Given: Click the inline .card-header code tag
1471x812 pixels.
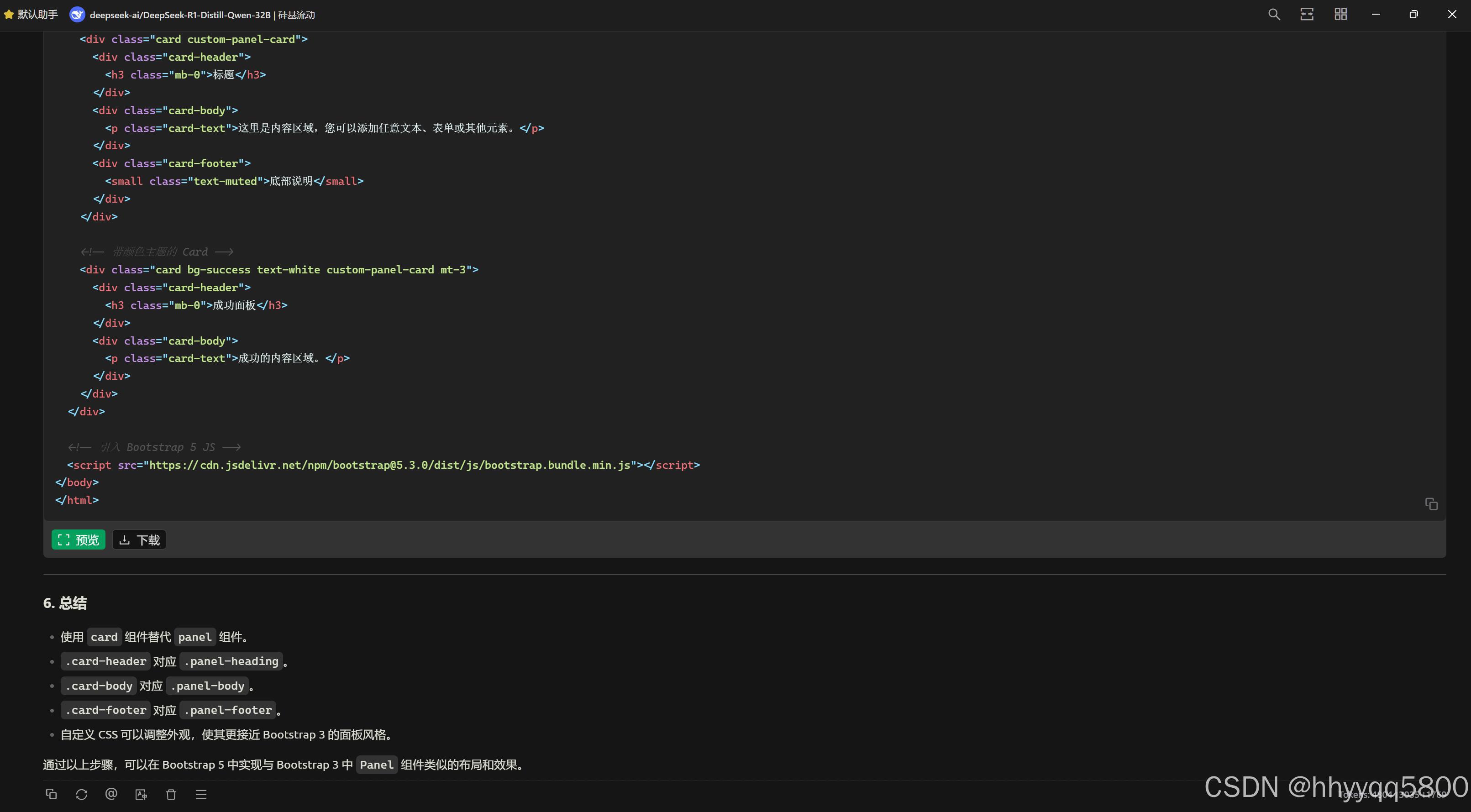Looking at the screenshot, I should tap(105, 661).
